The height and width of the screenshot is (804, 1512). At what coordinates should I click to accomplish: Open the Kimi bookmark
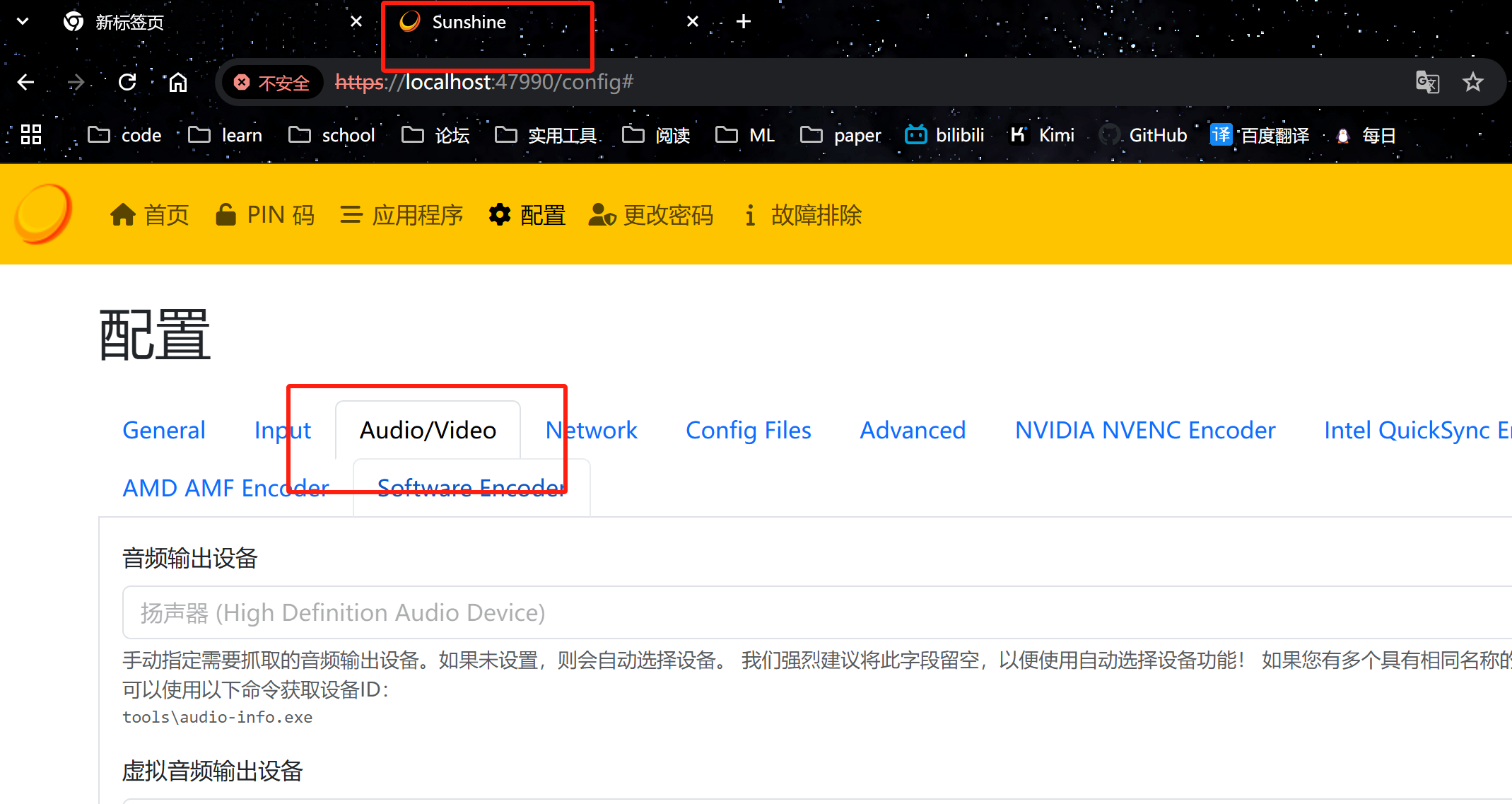pos(1042,134)
